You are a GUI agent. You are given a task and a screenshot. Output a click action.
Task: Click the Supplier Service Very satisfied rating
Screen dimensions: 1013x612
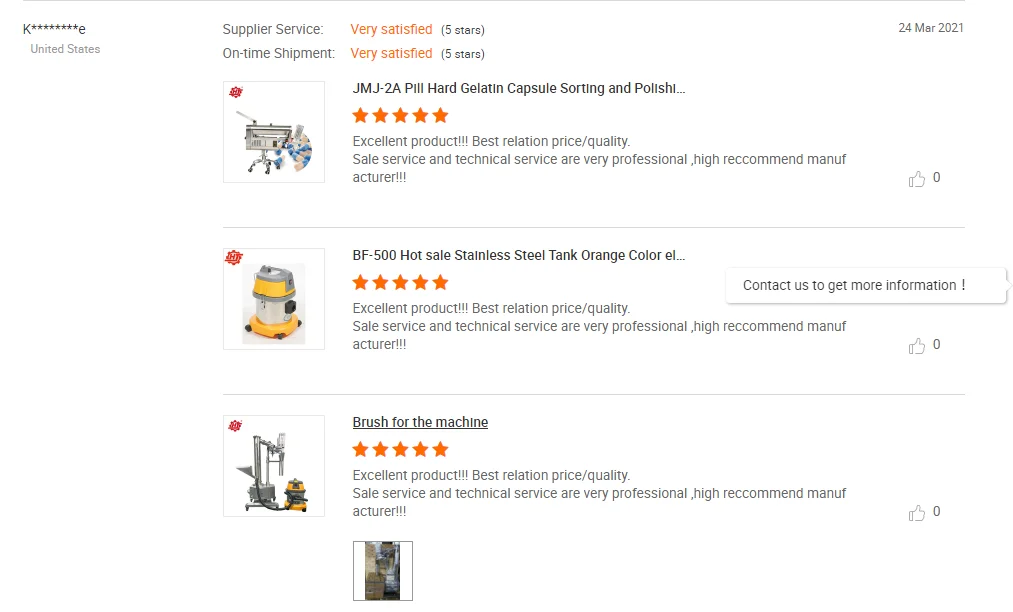[x=391, y=29]
